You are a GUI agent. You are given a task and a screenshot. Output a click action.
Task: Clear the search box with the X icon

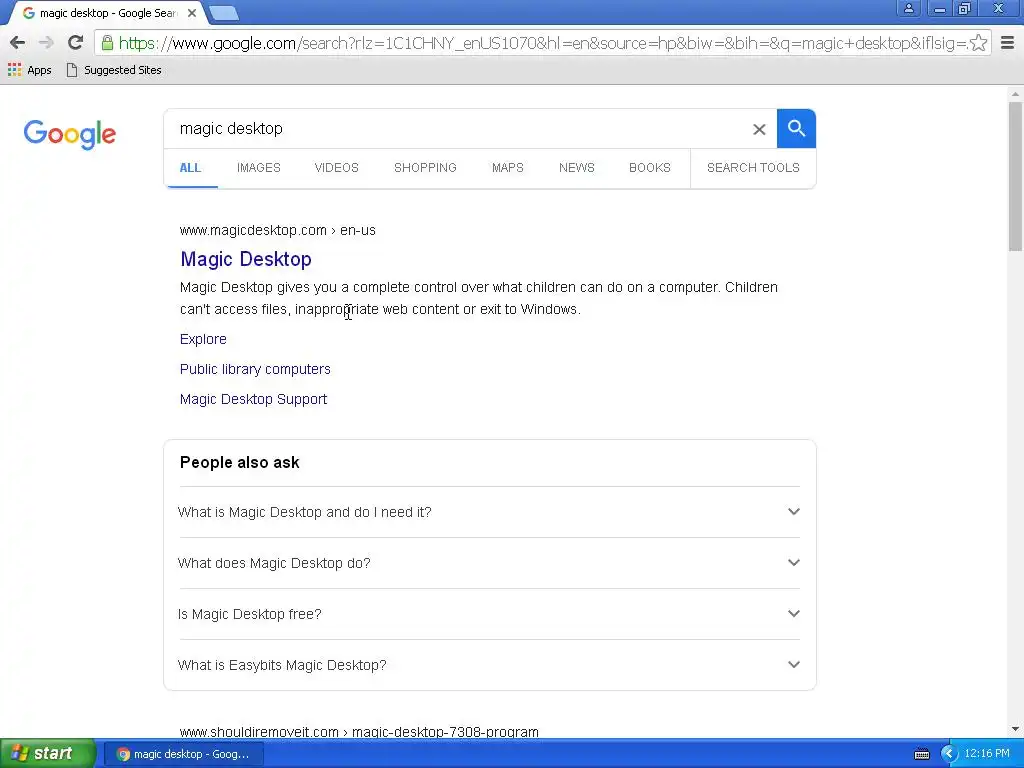[x=759, y=129]
